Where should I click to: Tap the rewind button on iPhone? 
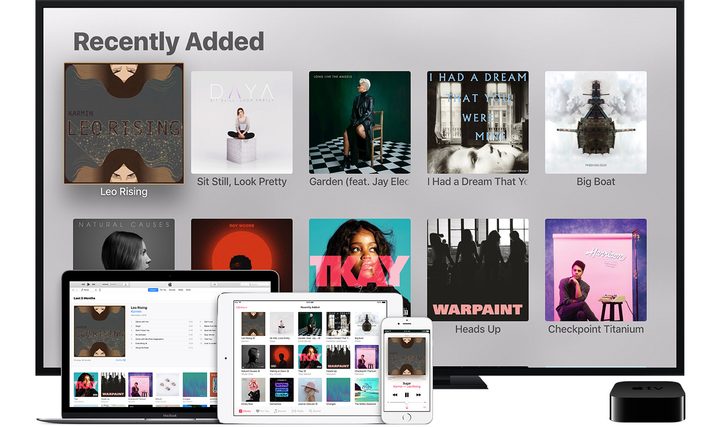(x=395, y=395)
